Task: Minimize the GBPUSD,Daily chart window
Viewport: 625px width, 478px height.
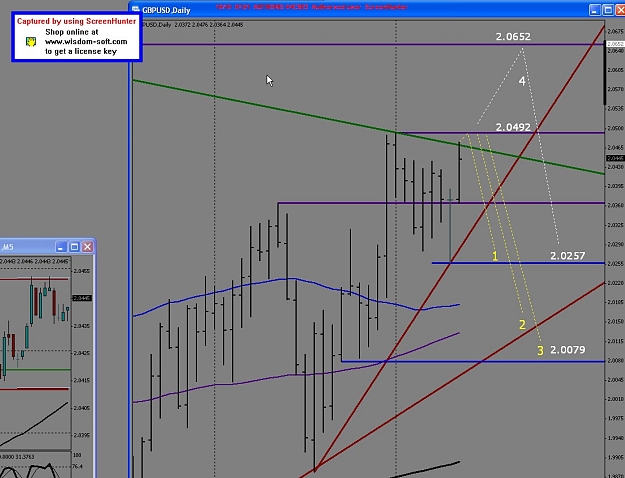Action: coord(594,10)
